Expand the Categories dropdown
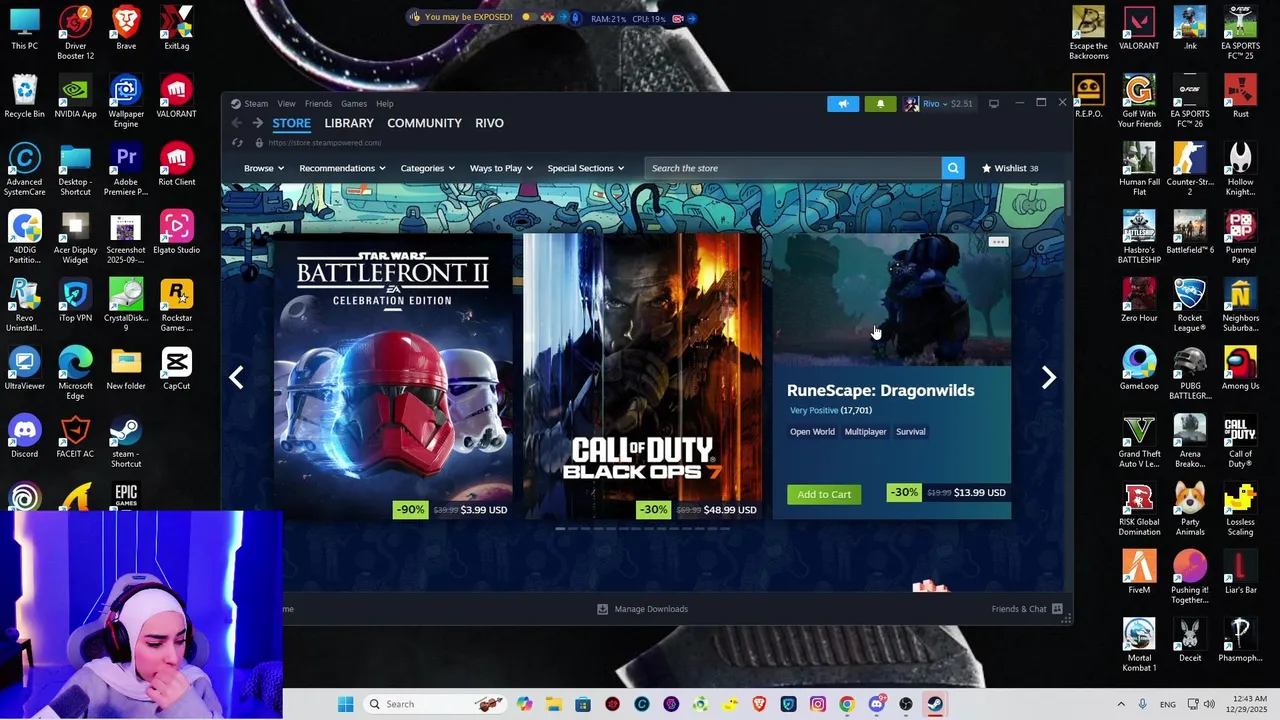 point(428,168)
